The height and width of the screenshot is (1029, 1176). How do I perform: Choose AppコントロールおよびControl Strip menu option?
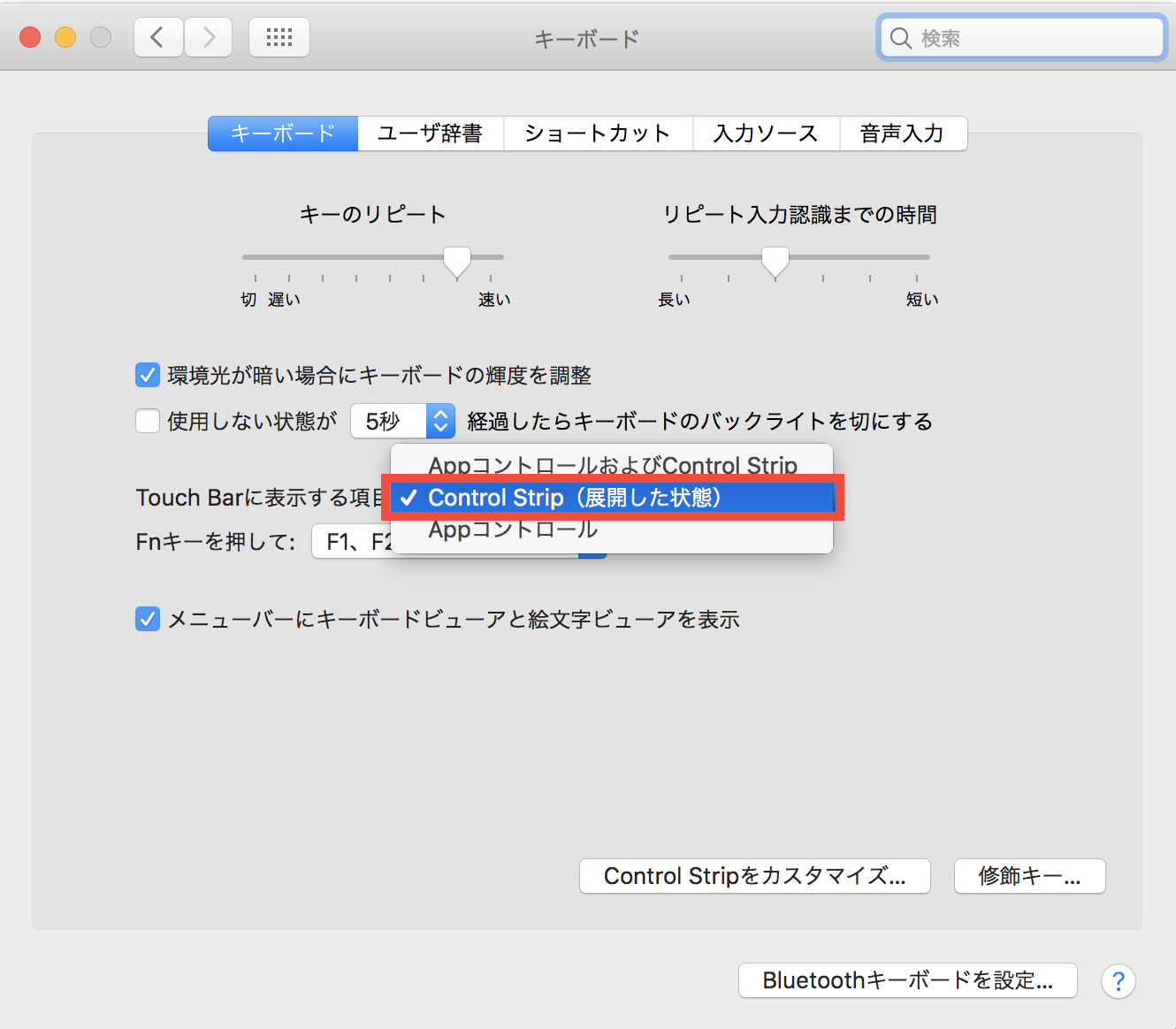click(x=612, y=465)
